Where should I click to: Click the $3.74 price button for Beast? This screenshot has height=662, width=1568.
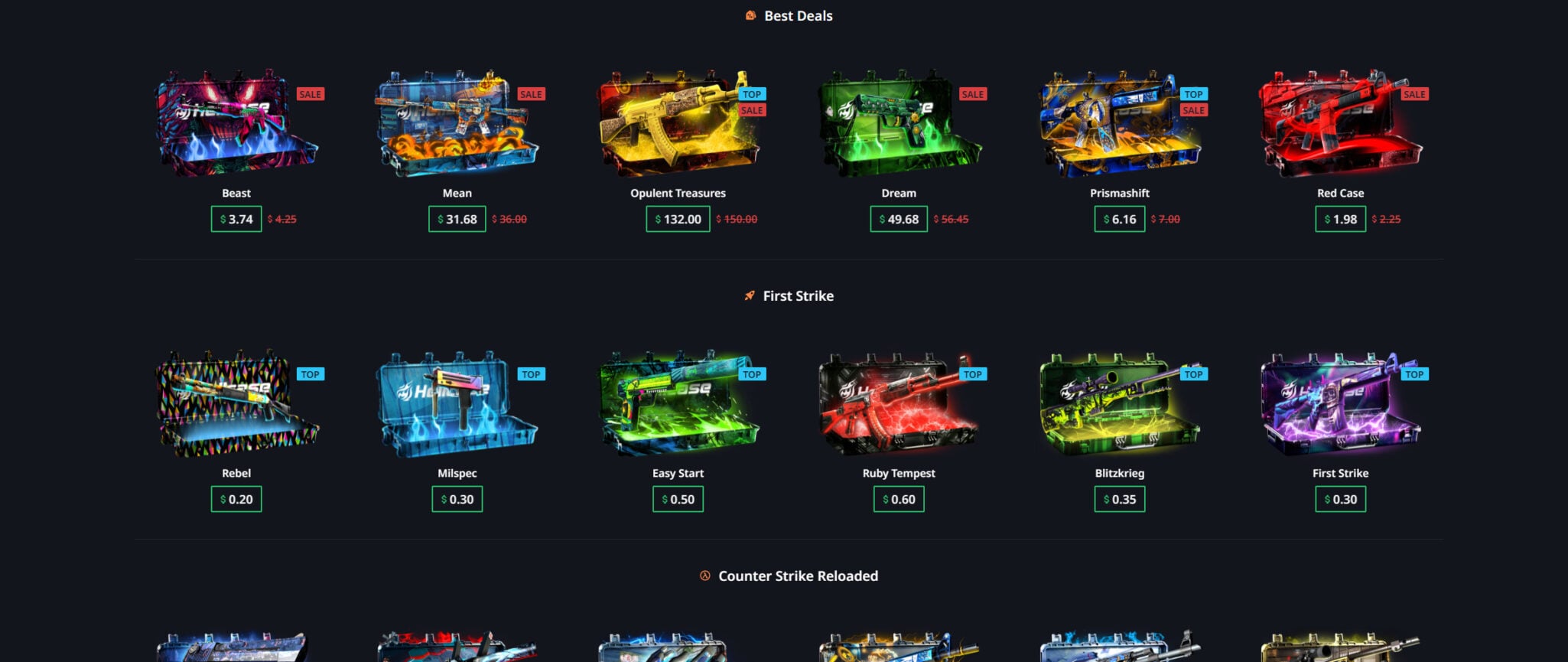click(236, 219)
